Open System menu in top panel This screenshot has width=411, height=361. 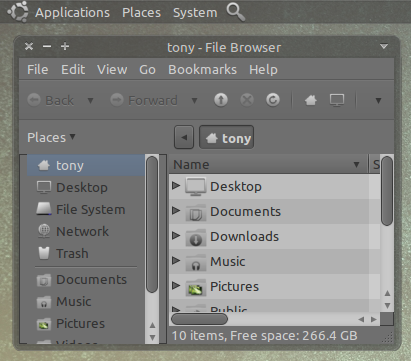point(195,13)
